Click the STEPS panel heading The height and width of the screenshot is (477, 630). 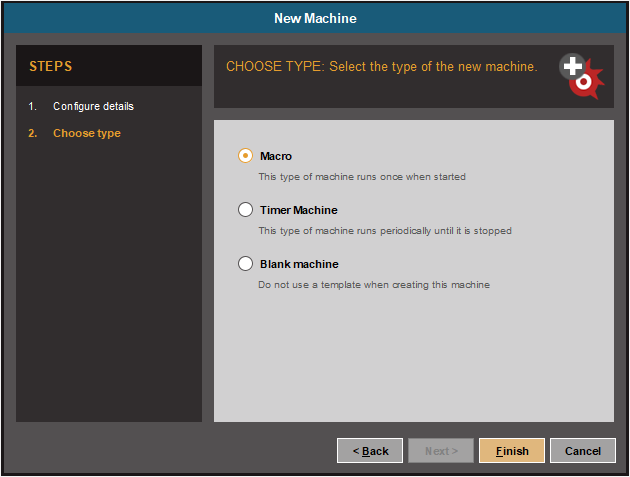click(51, 66)
